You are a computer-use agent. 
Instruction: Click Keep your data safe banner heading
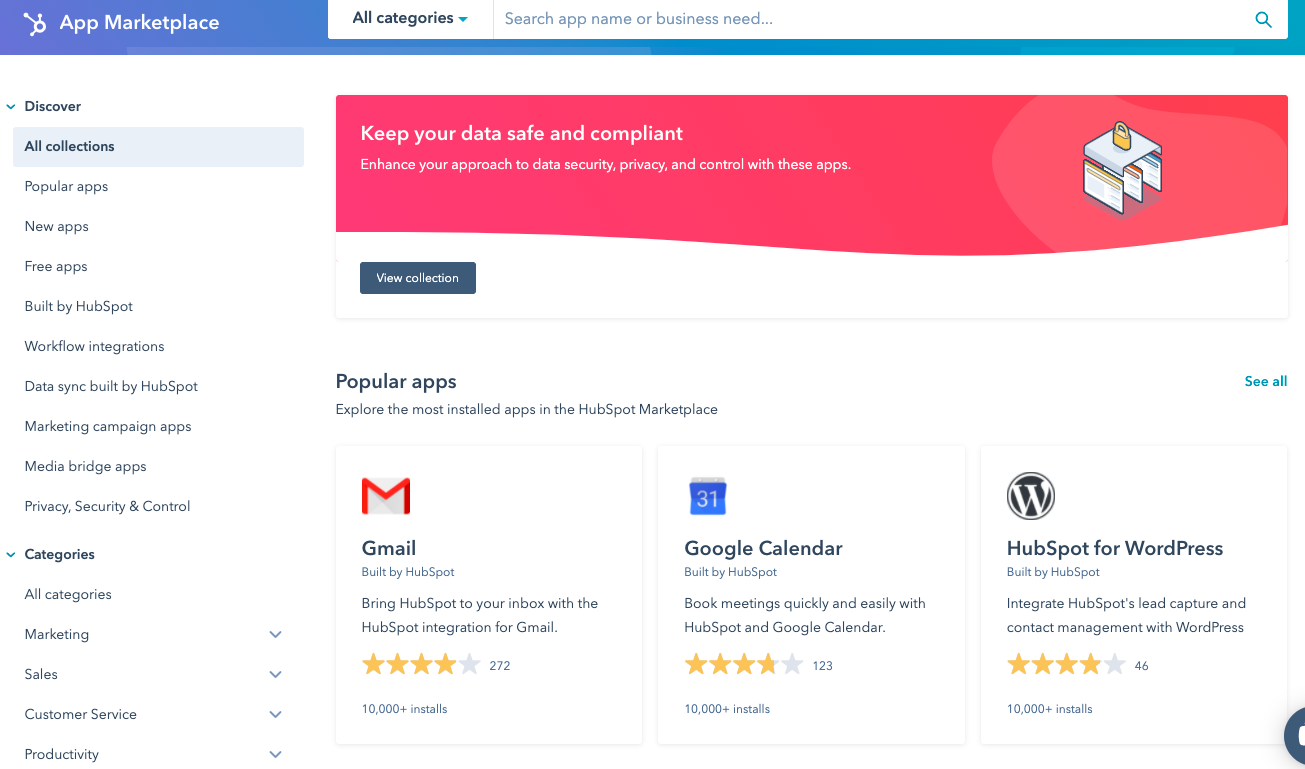(522, 133)
